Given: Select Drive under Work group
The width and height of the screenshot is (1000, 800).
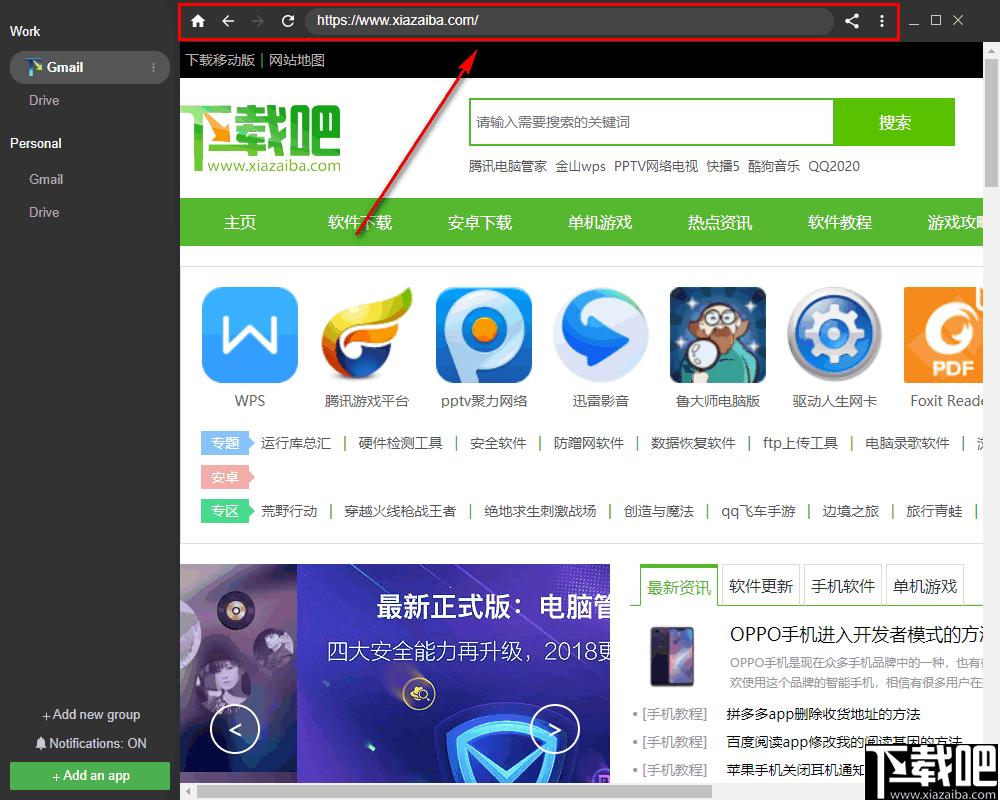Looking at the screenshot, I should 44,100.
